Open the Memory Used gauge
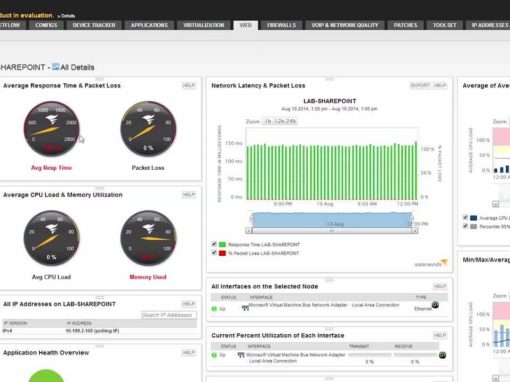This screenshot has height=382, width=510. click(x=148, y=238)
